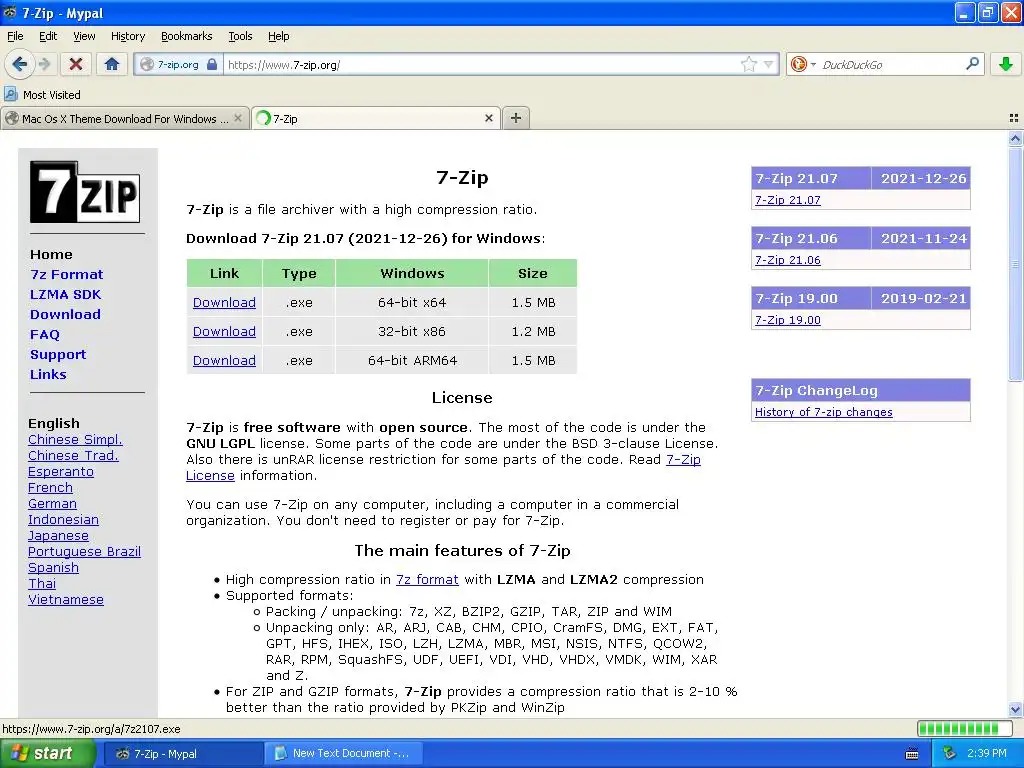The image size is (1024, 768).
Task: Click the green page loading progress bar
Action: click(966, 728)
